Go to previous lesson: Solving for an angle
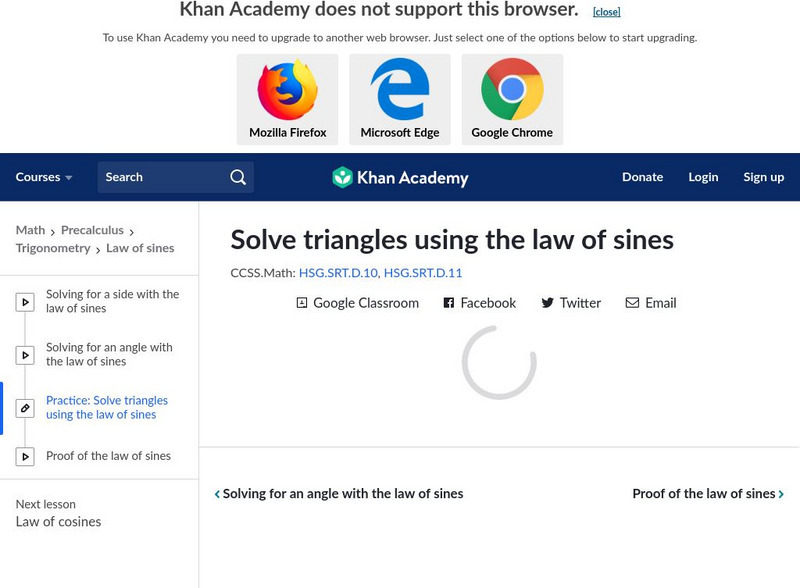 pos(339,494)
